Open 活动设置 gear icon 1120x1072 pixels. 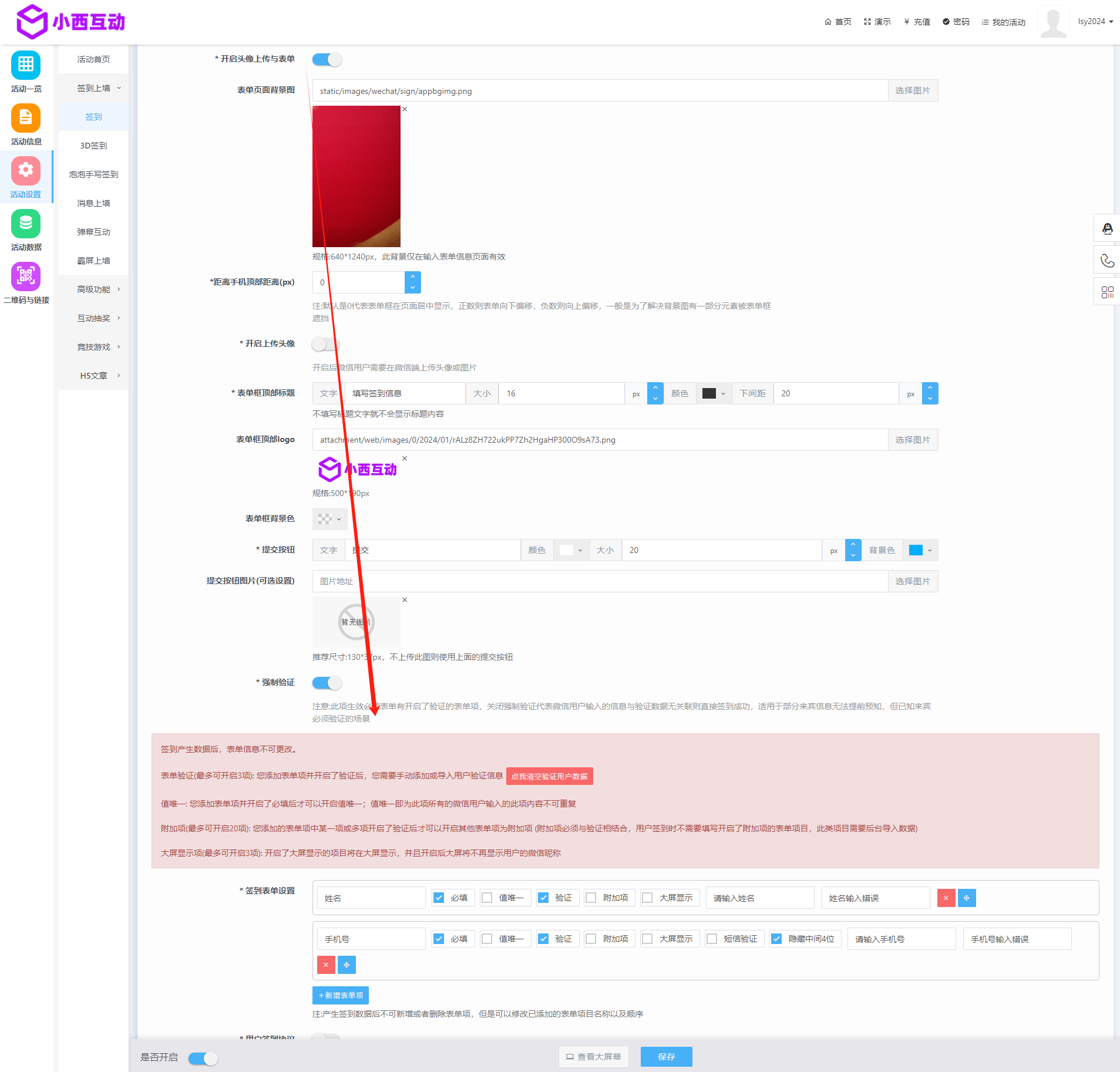tap(26, 170)
